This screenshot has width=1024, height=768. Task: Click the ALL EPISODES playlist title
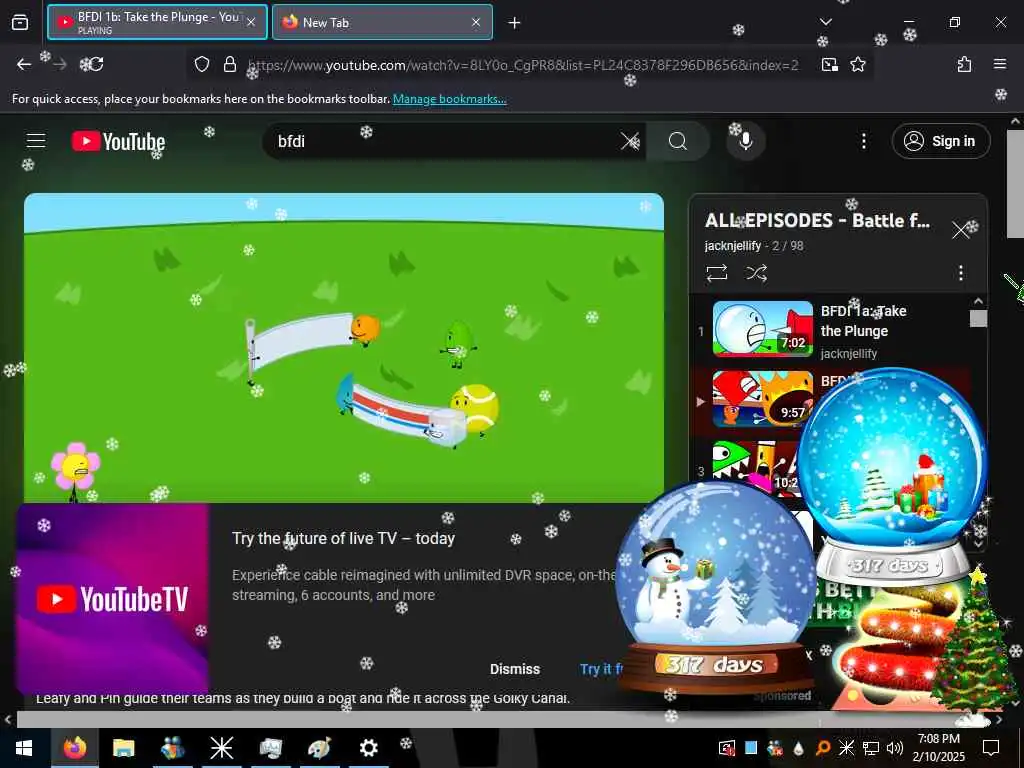click(817, 220)
